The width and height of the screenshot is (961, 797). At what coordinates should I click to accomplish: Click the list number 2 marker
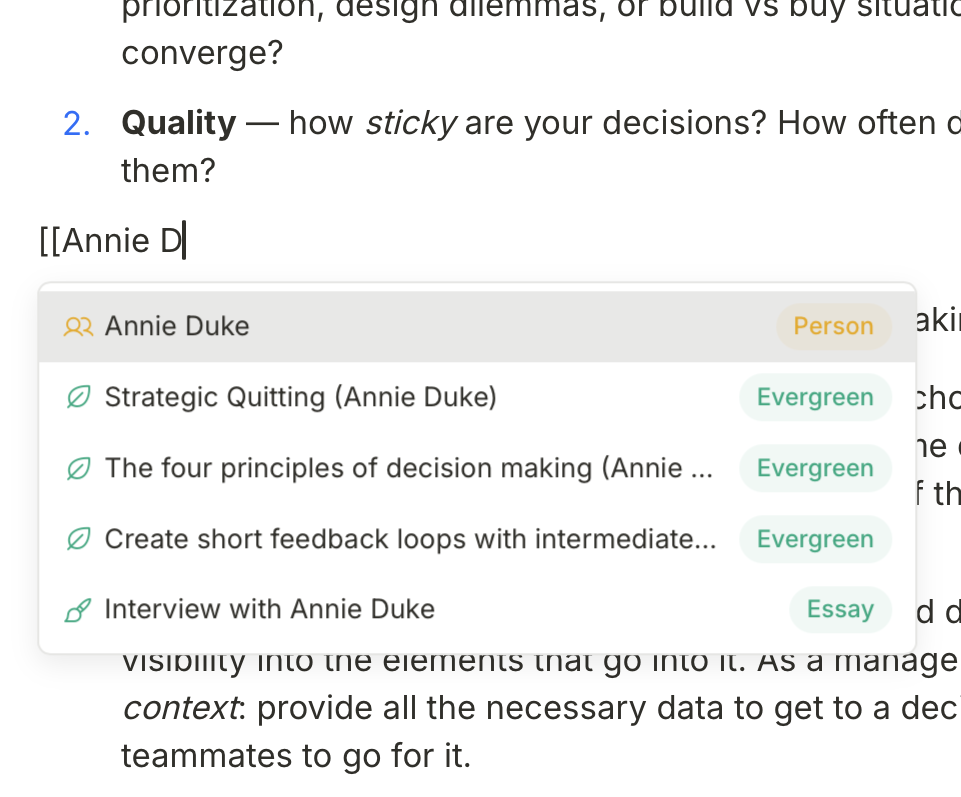pos(77,124)
